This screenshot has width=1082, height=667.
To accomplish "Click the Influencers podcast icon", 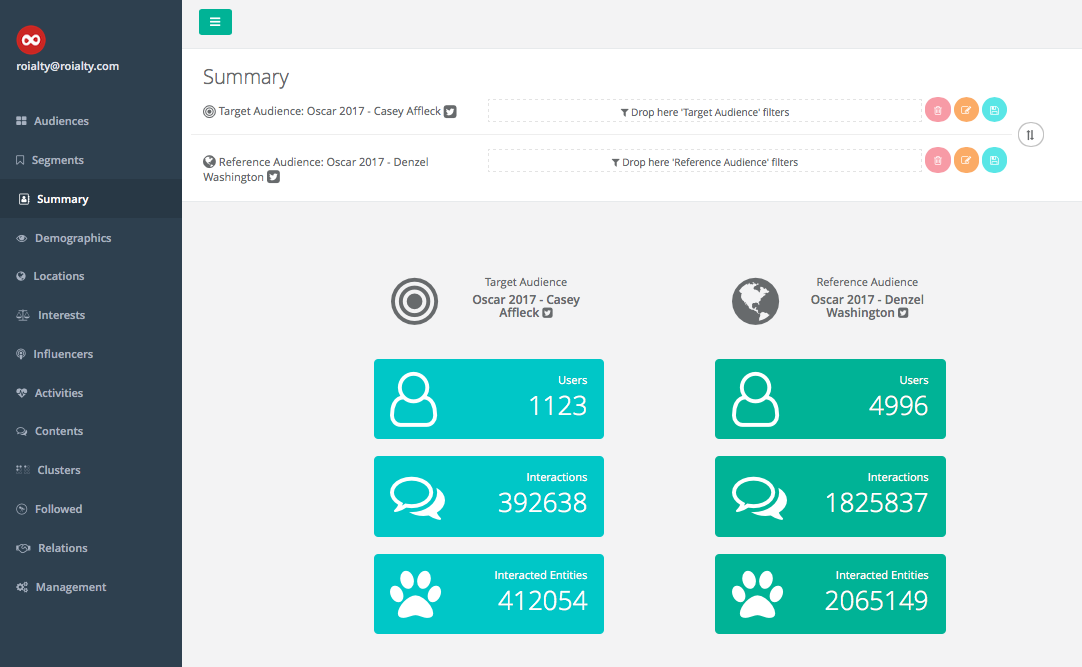I will point(21,354).
